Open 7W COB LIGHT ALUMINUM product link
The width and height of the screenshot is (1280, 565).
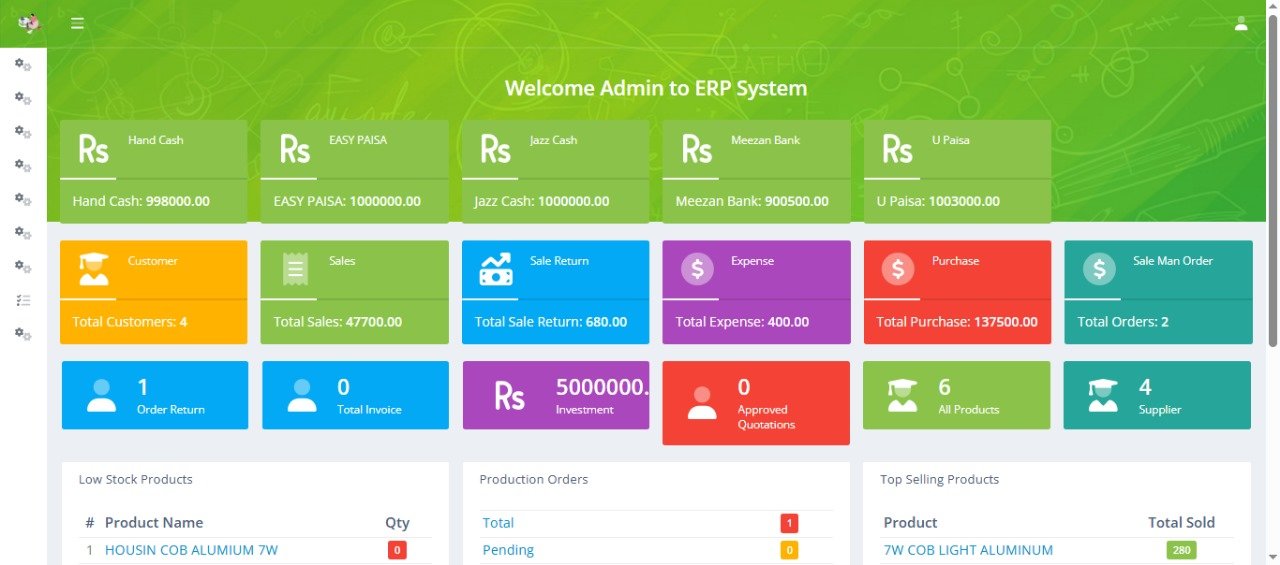coord(967,550)
